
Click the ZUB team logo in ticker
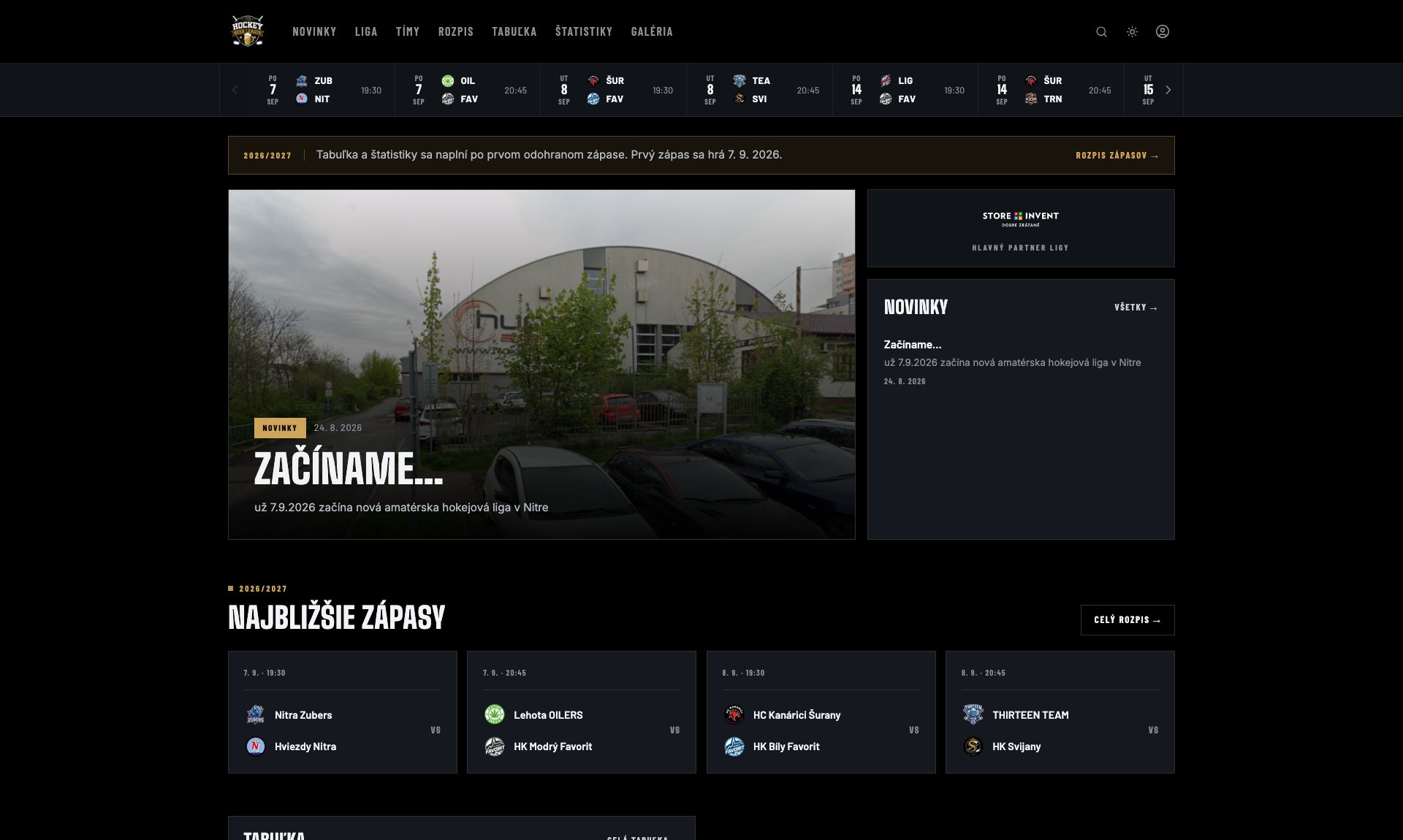(302, 80)
